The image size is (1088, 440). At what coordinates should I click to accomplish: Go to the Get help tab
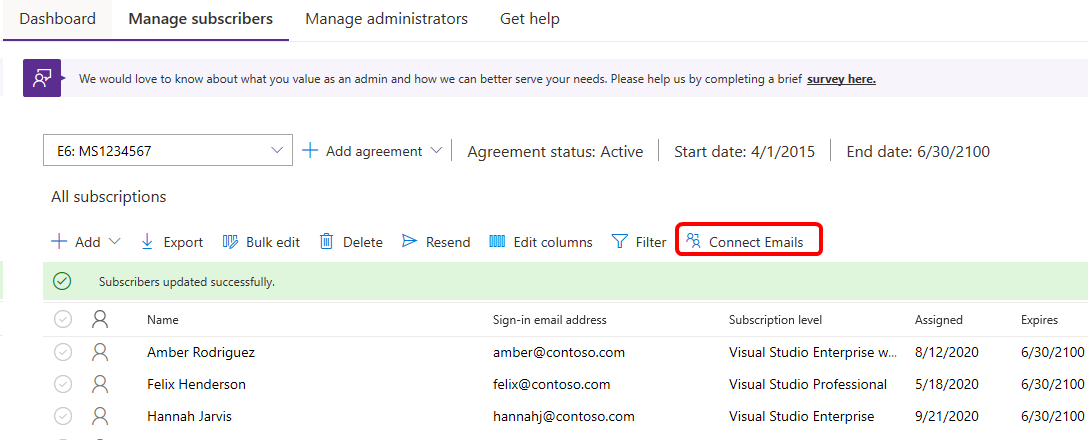pyautogui.click(x=530, y=19)
